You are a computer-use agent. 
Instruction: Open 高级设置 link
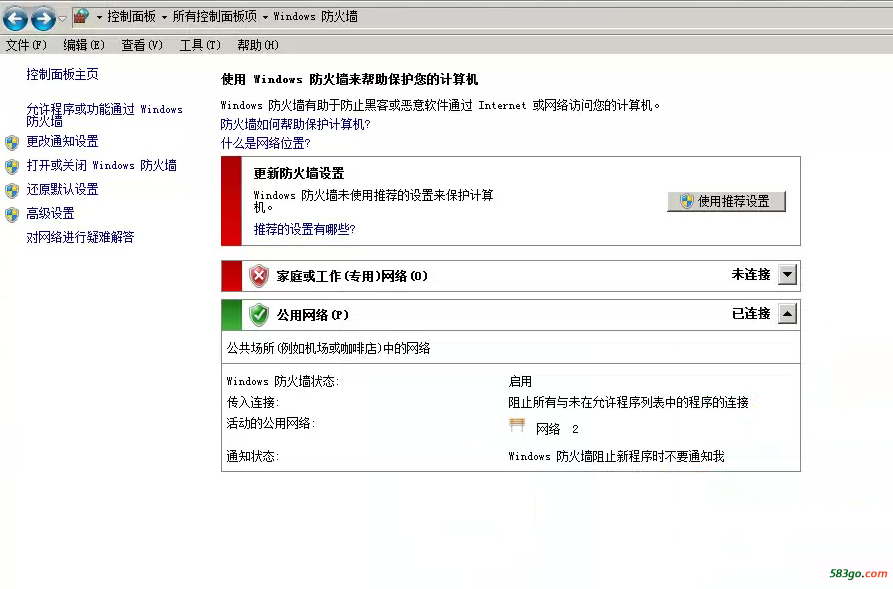(x=51, y=213)
